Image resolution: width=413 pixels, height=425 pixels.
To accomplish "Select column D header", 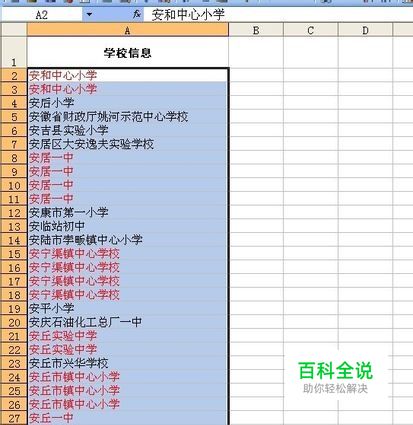I will tap(365, 30).
